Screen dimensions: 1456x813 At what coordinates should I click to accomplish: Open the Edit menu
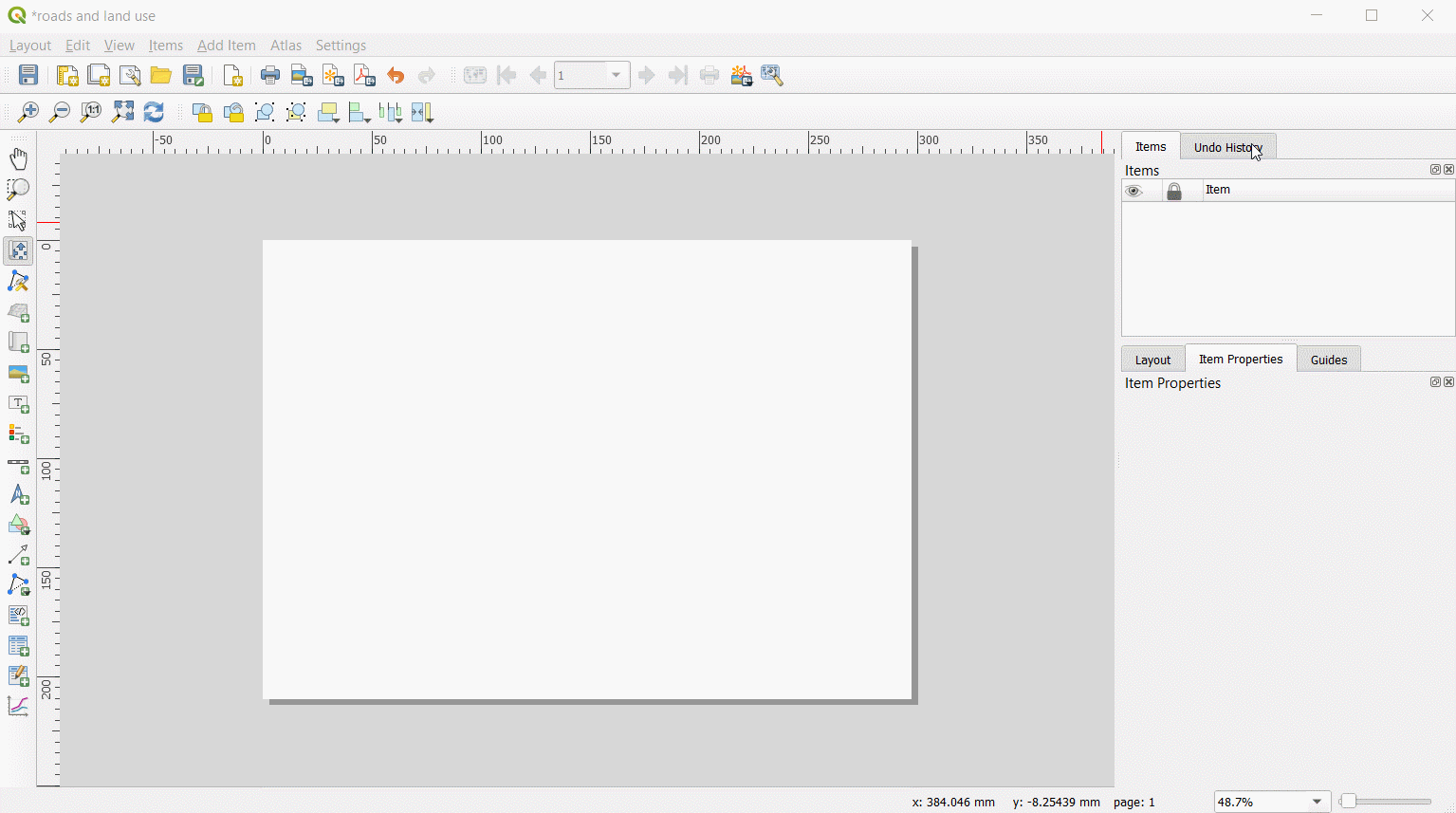(78, 46)
